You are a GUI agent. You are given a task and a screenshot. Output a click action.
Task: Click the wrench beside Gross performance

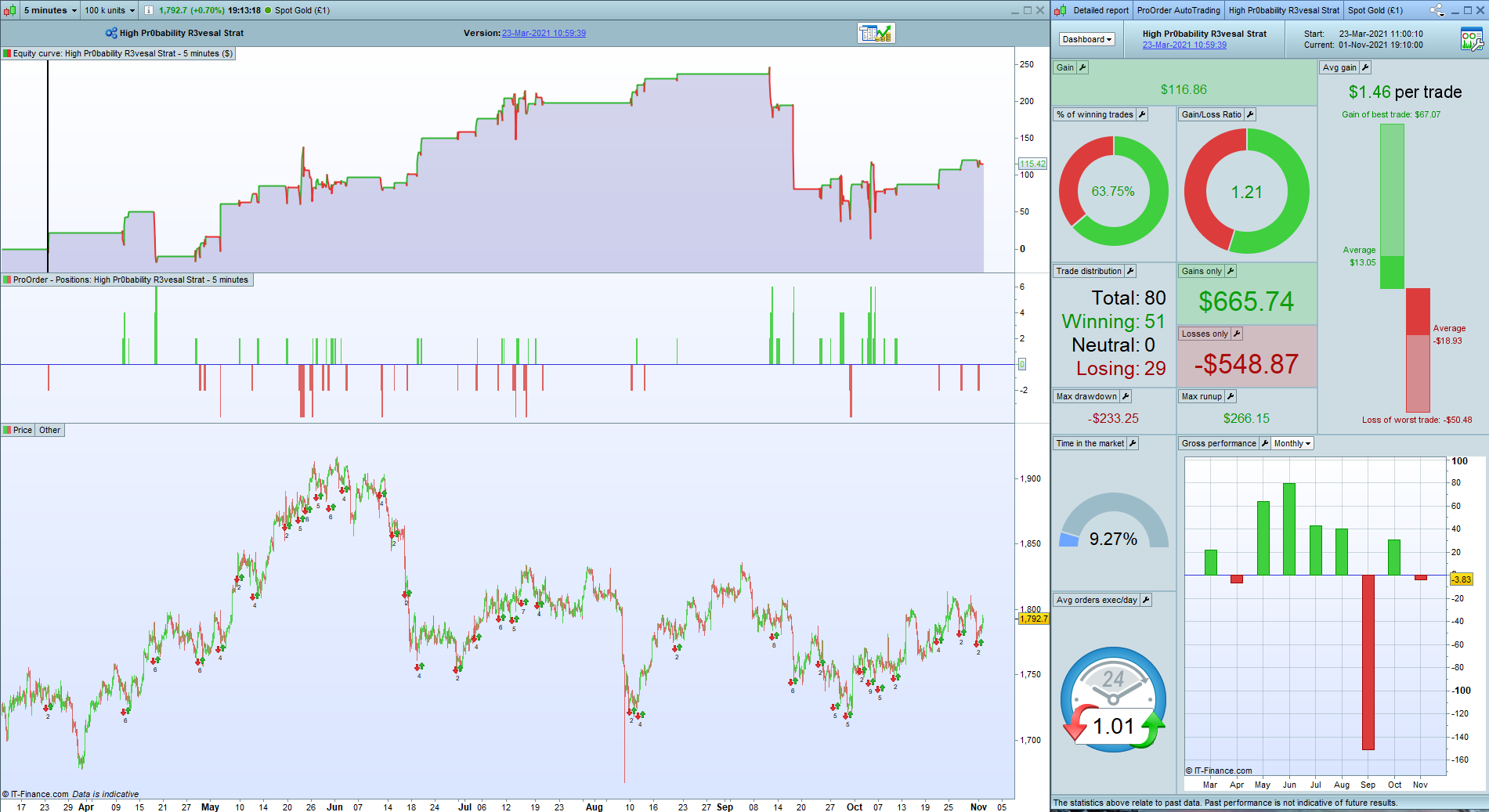[1265, 443]
